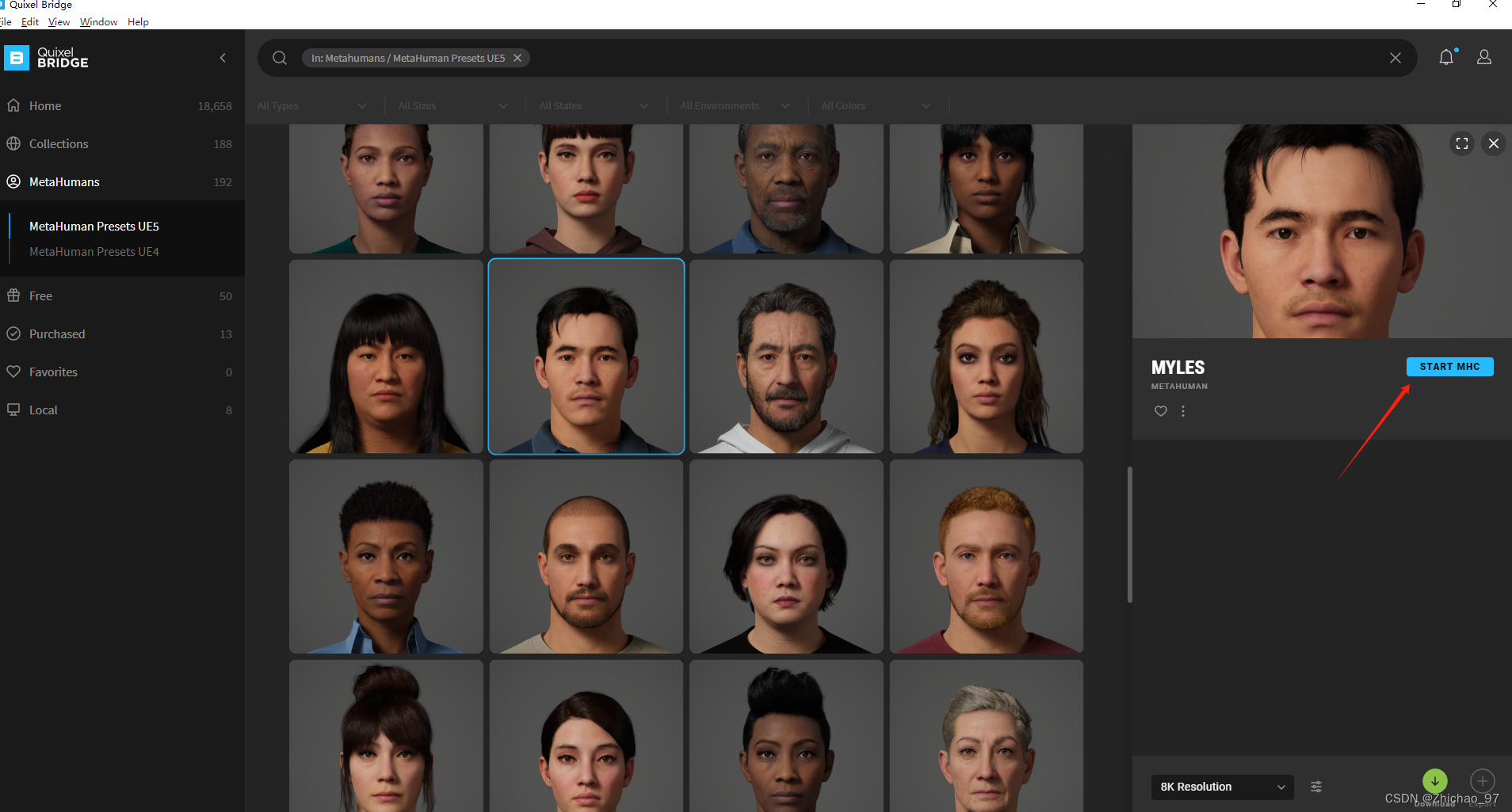Open the Free assets section
The height and width of the screenshot is (812, 1512).
click(x=122, y=295)
